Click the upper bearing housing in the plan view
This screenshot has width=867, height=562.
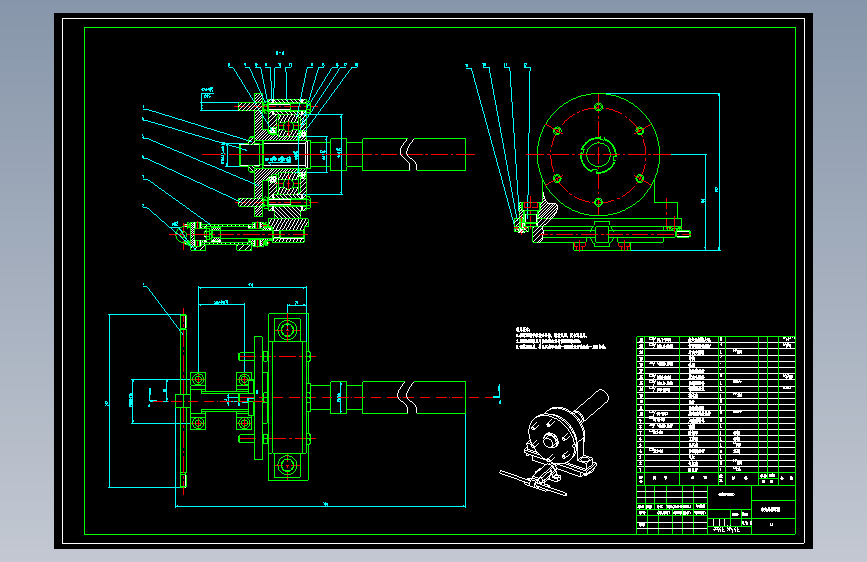tap(288, 330)
